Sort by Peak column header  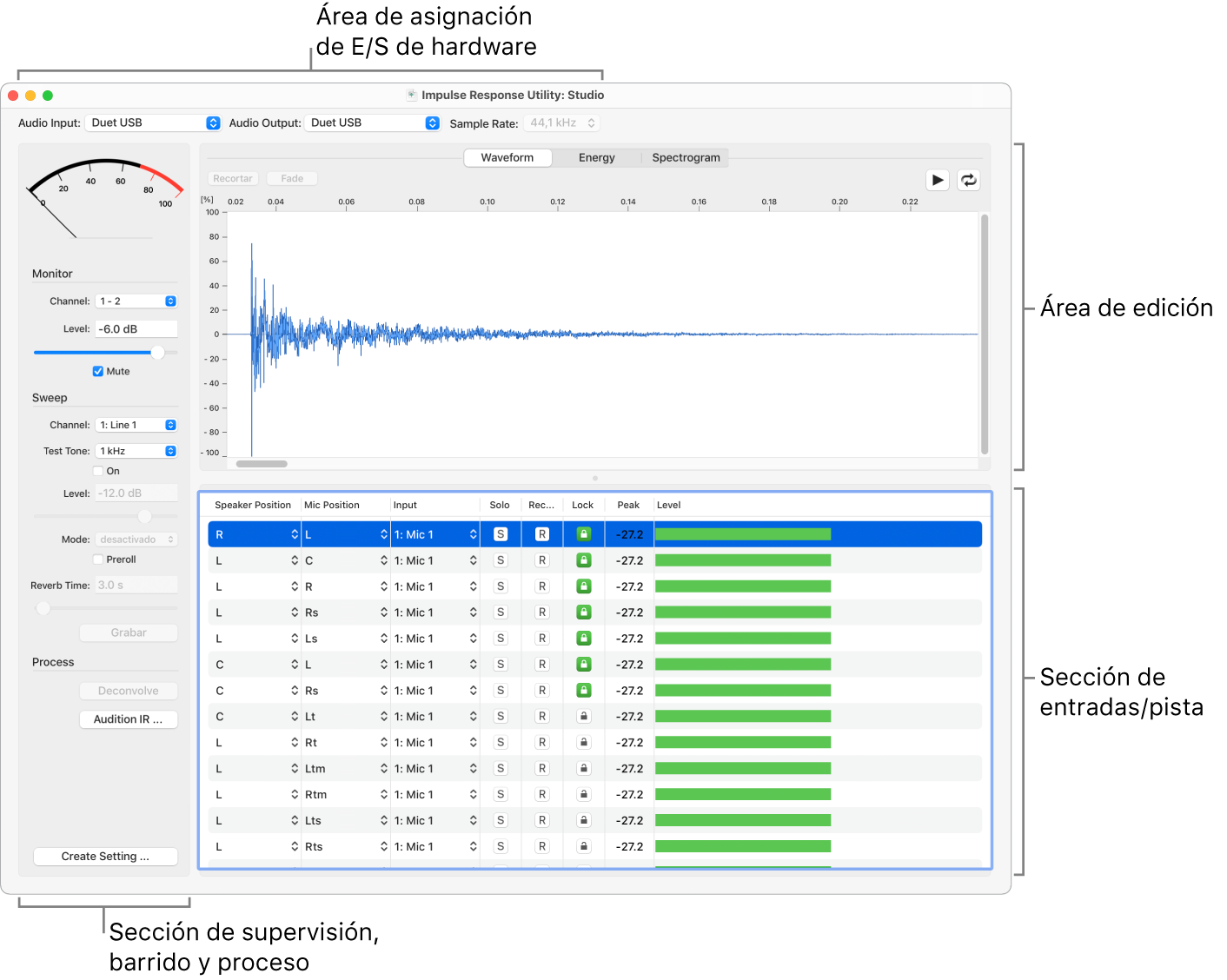[628, 505]
